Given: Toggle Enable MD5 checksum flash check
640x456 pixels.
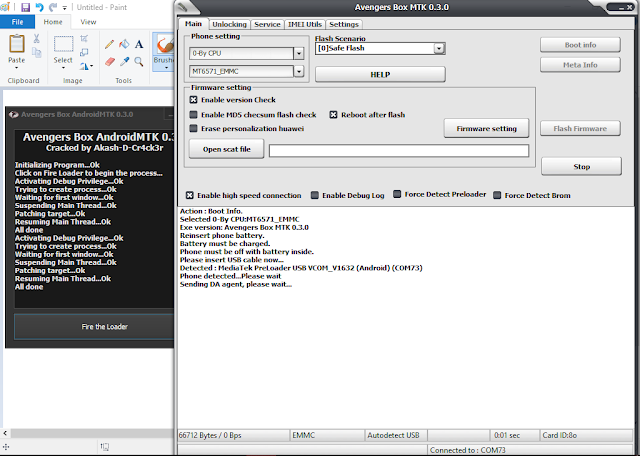Looking at the screenshot, I should (x=193, y=115).
